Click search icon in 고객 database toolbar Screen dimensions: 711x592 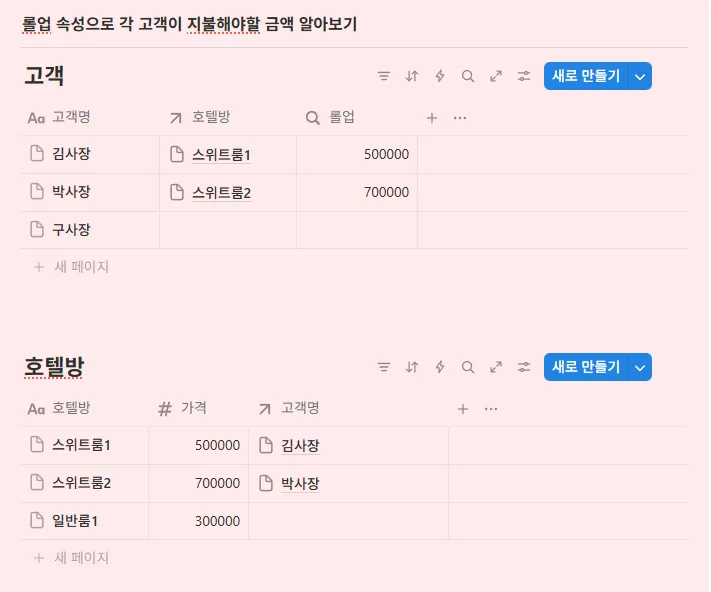468,76
